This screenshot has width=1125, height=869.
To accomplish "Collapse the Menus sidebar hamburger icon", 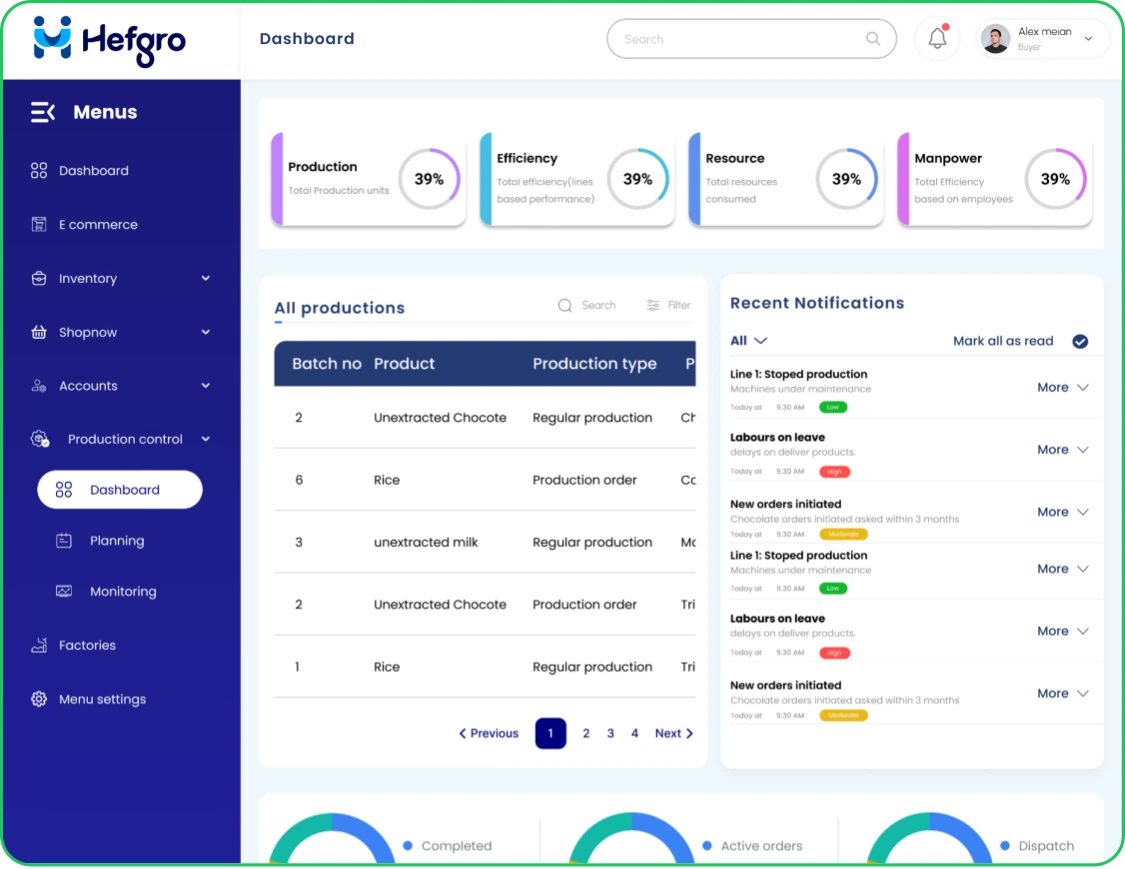I will [x=43, y=112].
